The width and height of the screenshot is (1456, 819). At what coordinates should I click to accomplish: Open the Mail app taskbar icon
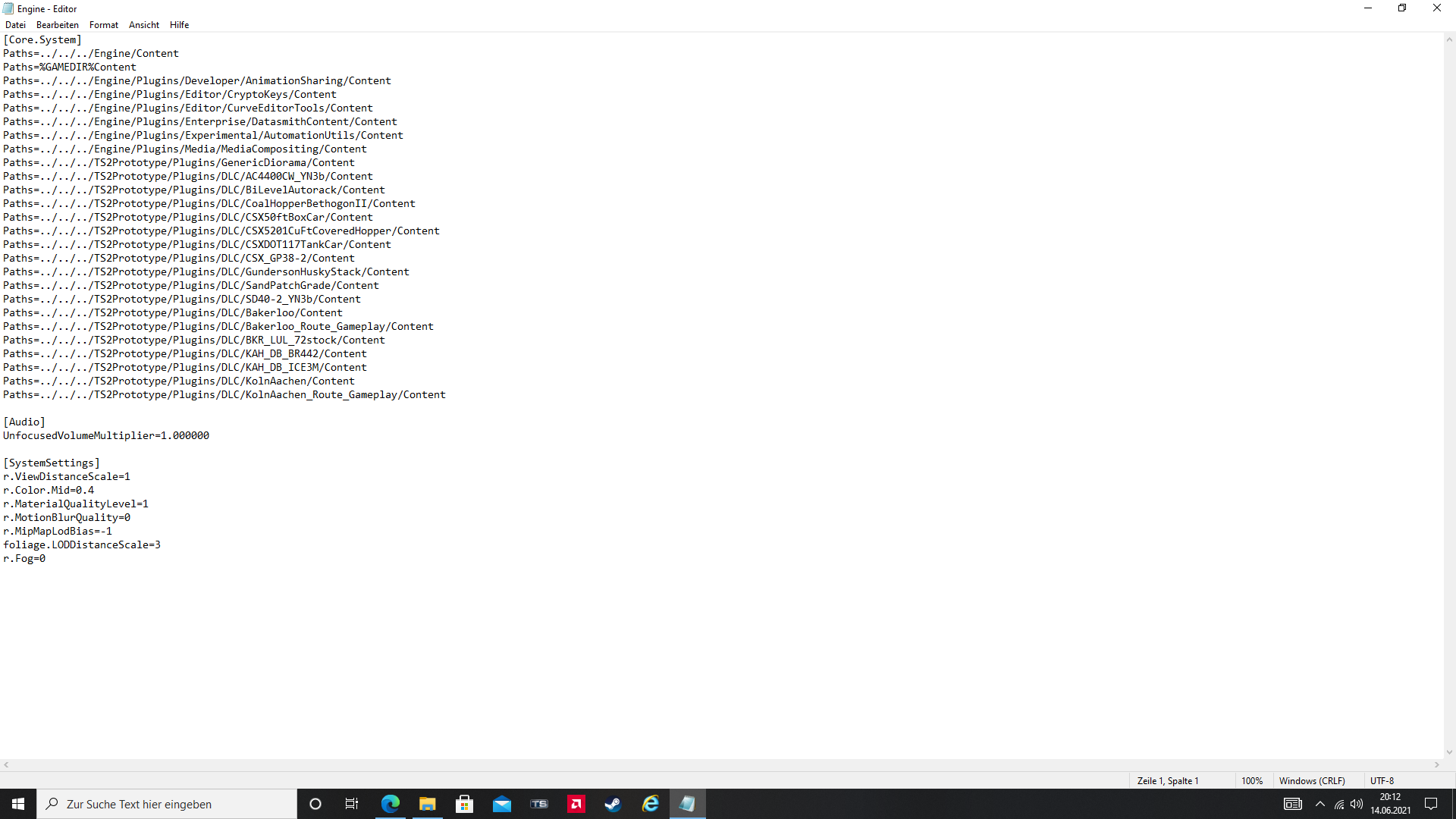[502, 804]
